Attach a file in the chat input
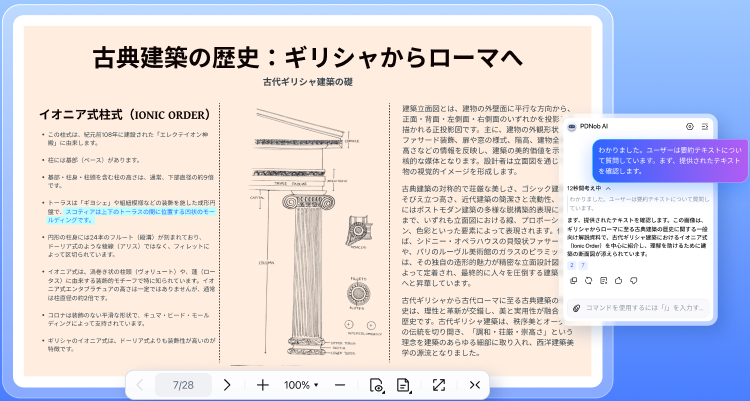Viewport: 750px width, 401px height. click(576, 308)
